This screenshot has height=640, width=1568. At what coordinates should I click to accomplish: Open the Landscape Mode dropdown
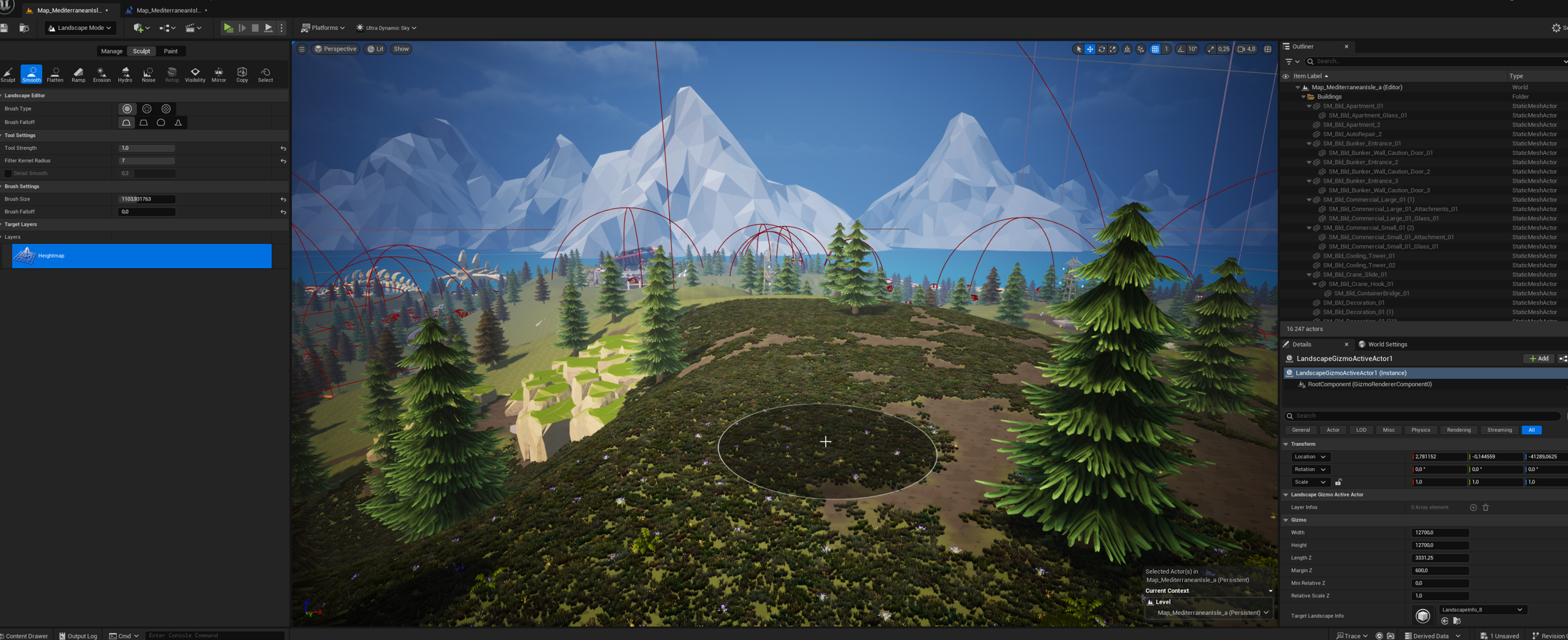pos(80,28)
